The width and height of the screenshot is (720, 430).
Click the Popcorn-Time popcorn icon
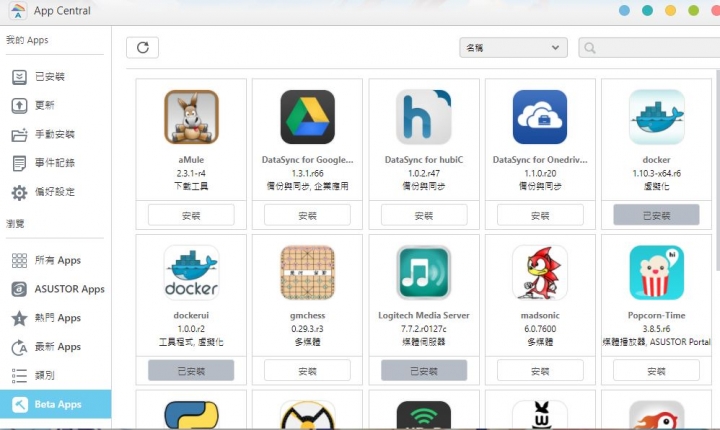[657, 273]
